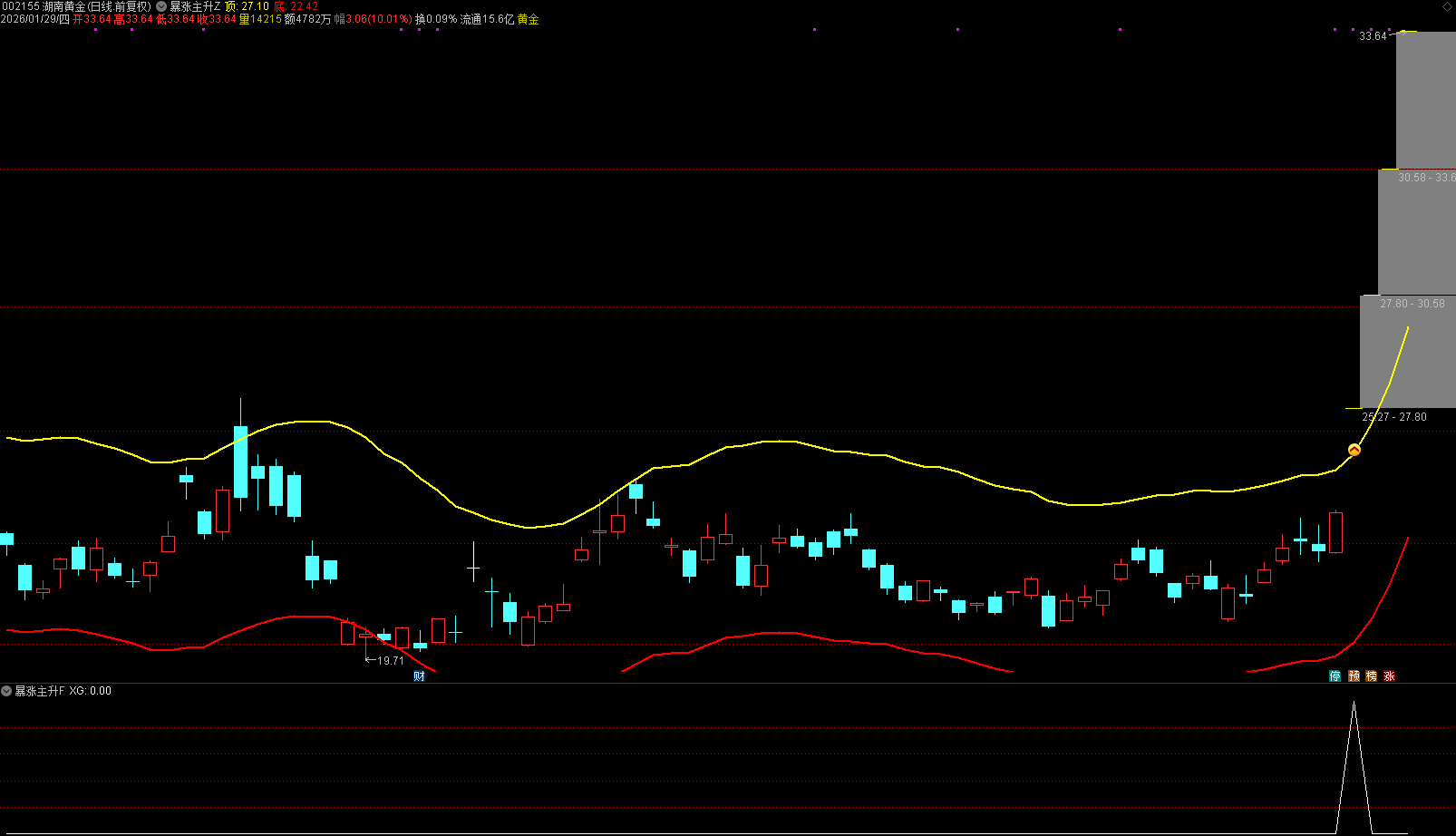
Task: Click the 19.71 low price label
Action: click(x=391, y=660)
